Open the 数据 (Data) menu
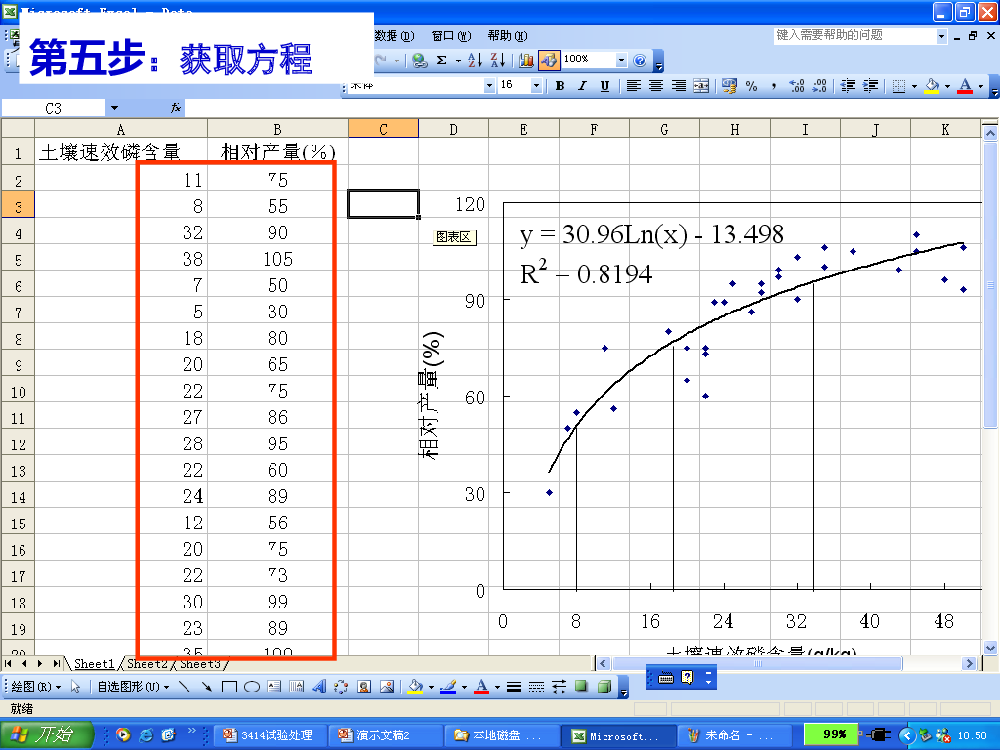 click(394, 36)
